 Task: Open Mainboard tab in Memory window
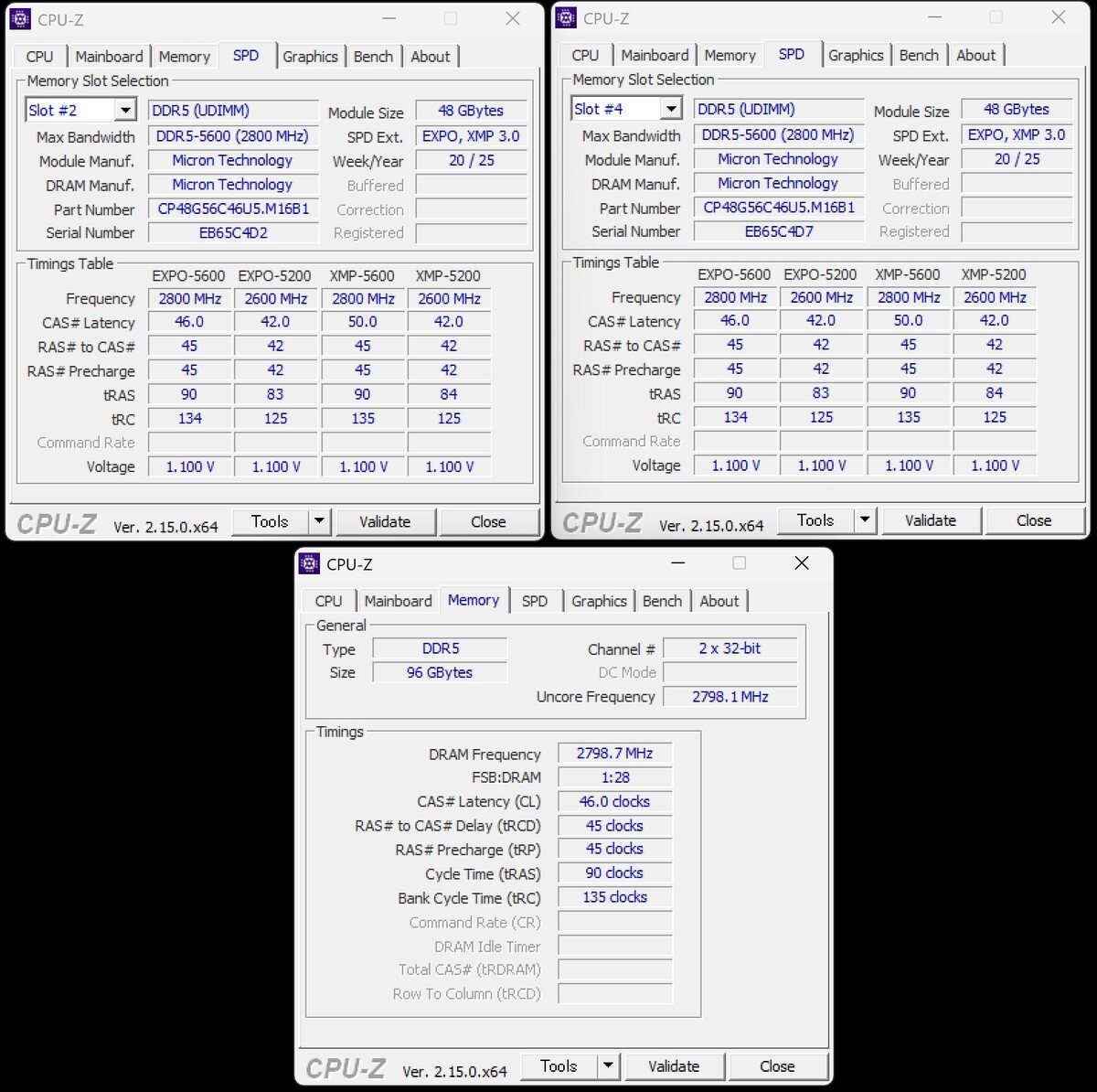click(x=399, y=602)
